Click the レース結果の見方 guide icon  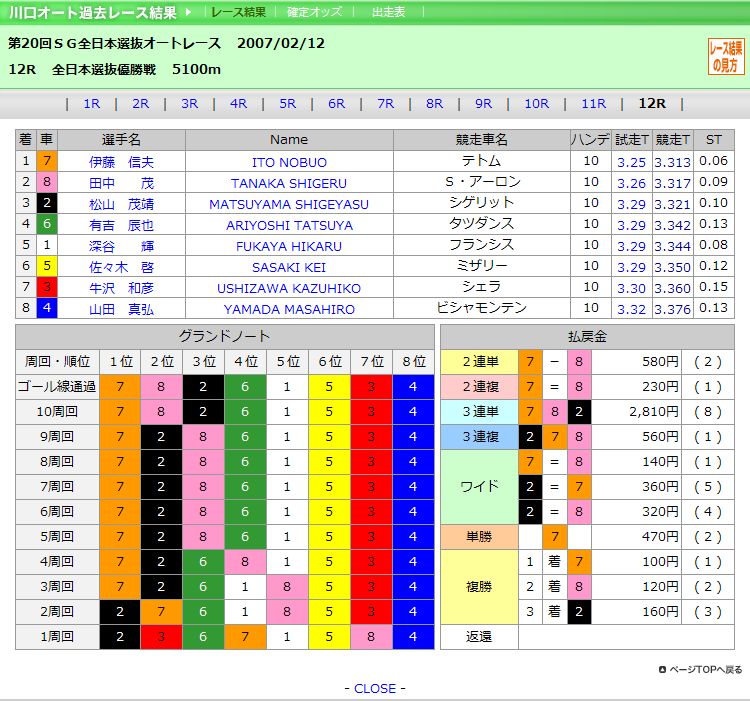click(726, 56)
